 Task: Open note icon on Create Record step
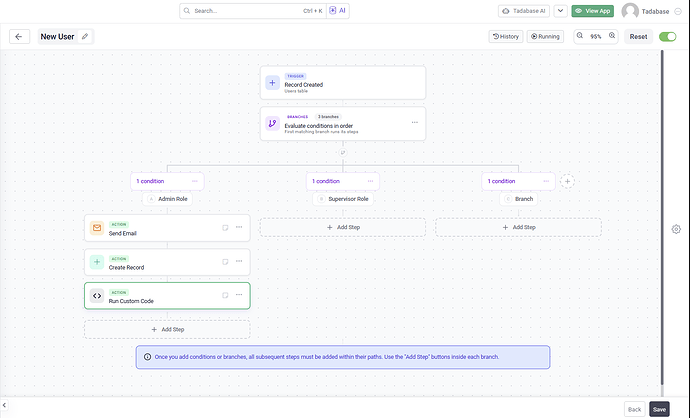tap(225, 262)
